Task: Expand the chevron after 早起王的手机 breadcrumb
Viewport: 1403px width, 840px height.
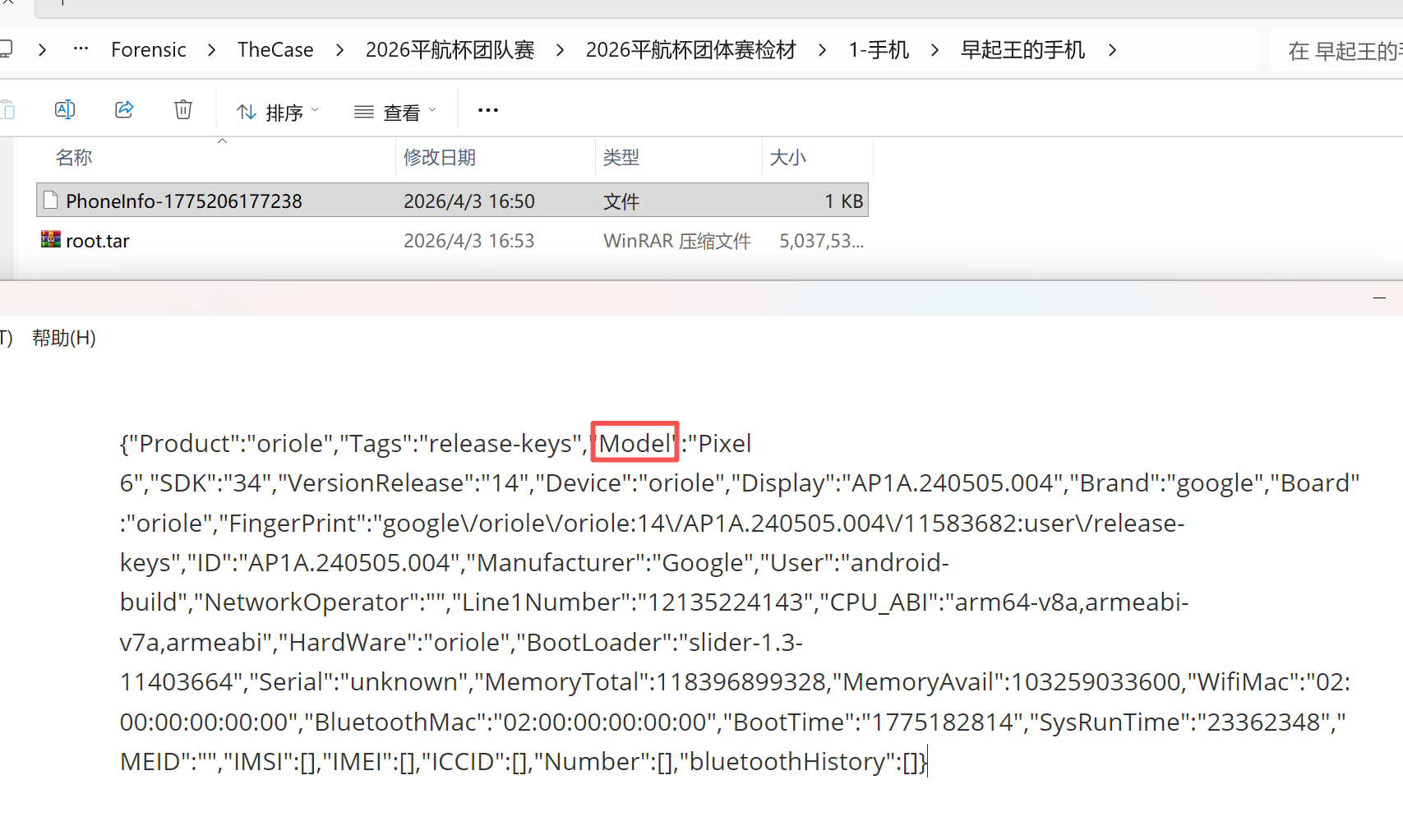Action: coord(1112,50)
